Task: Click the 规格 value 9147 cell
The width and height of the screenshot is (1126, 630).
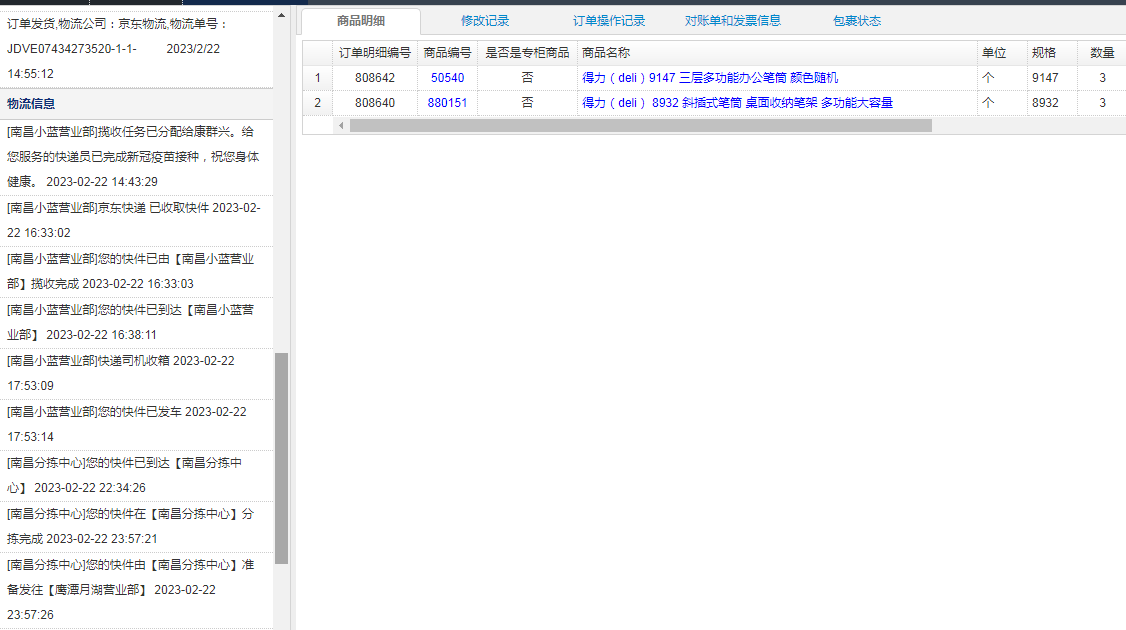Action: (1052, 78)
